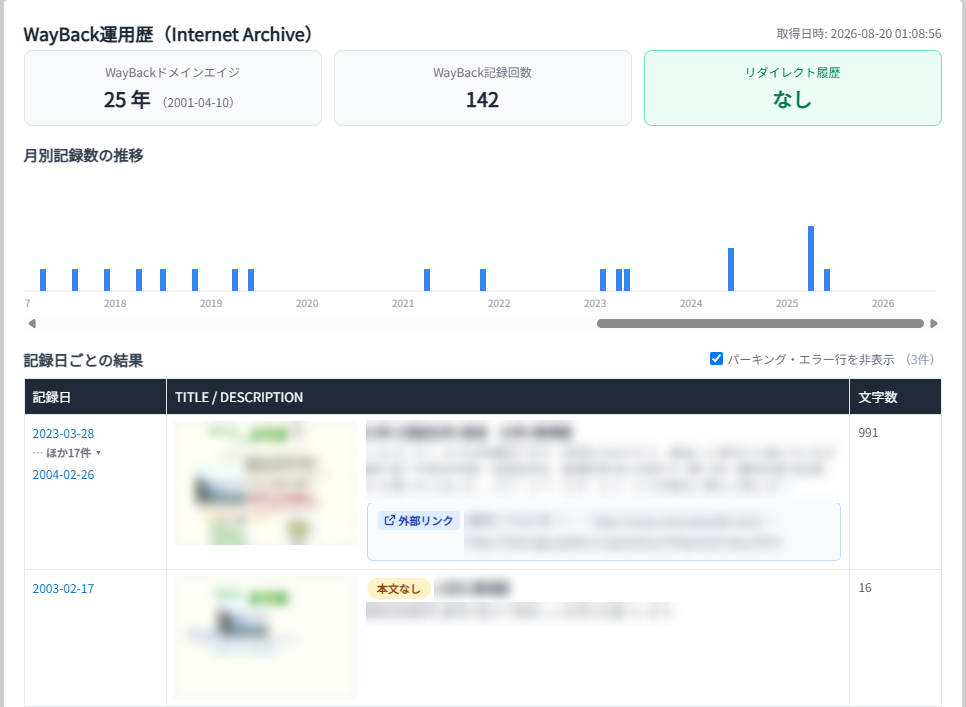Click the bar just after the 2021 label
Image resolution: width=966 pixels, height=707 pixels.
point(427,280)
